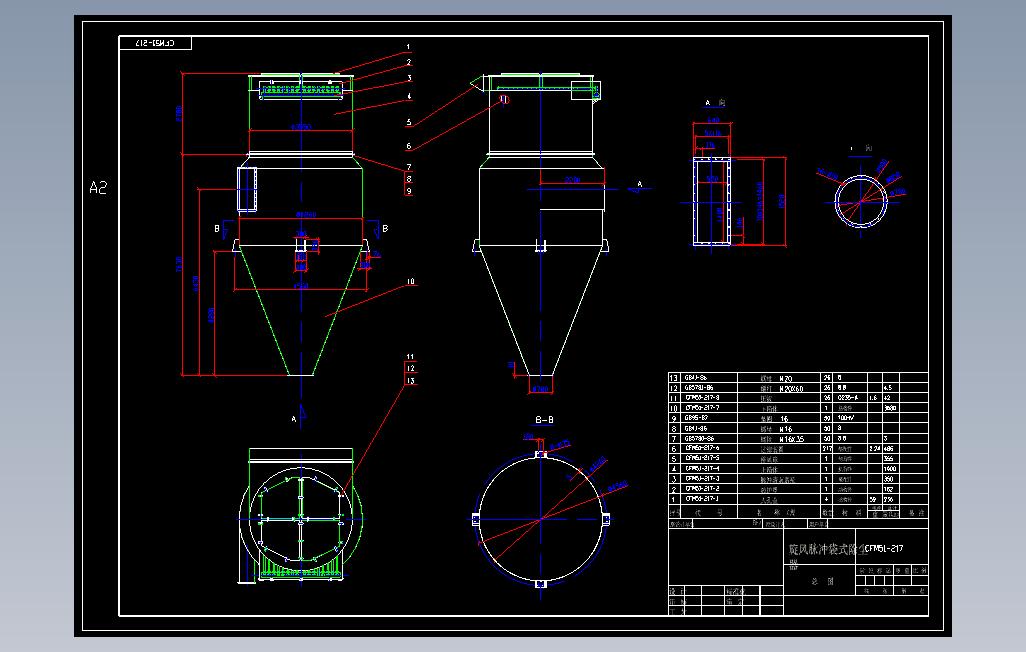Click the 总图 label in title block
1026x652 pixels.
[x=823, y=581]
